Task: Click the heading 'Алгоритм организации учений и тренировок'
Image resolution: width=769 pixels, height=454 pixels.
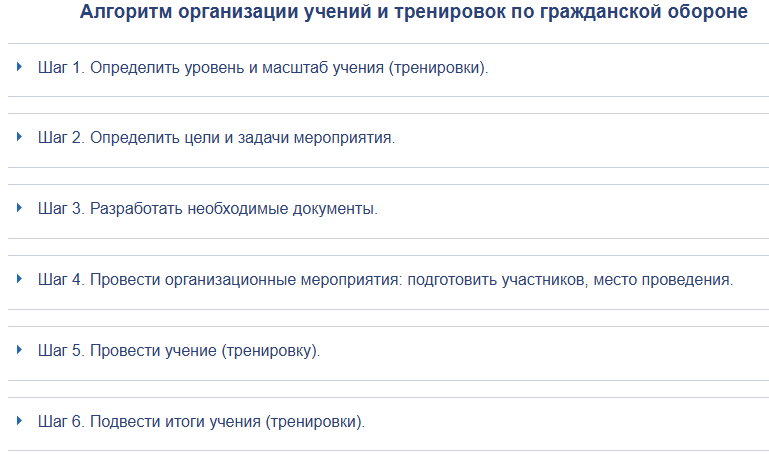Action: pos(412,13)
